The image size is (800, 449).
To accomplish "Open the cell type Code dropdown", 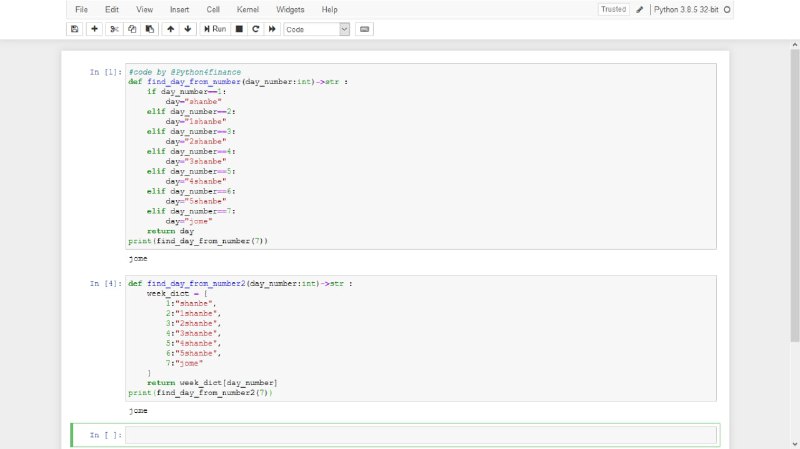I will click(316, 30).
